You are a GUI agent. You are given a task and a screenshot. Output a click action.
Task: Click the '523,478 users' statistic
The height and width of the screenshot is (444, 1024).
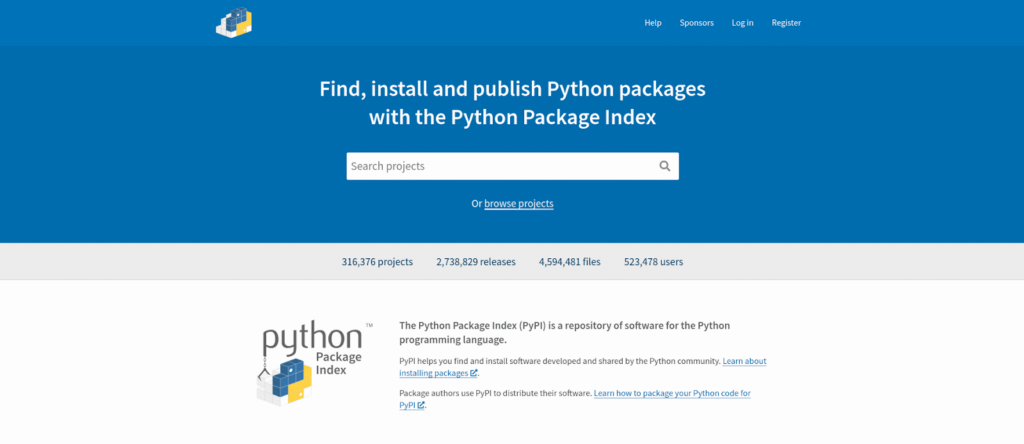coord(653,262)
